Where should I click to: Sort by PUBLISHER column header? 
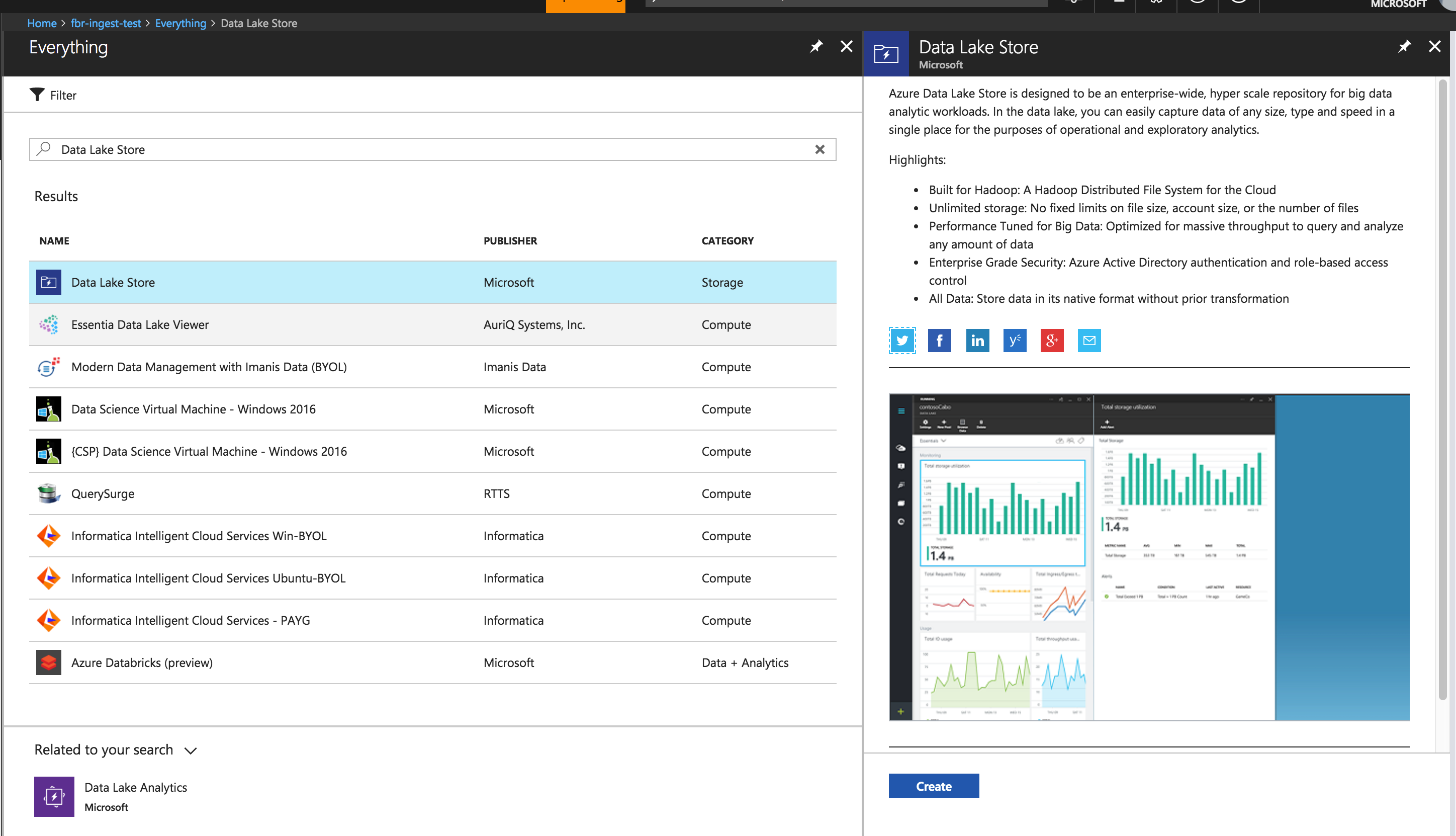(x=510, y=240)
